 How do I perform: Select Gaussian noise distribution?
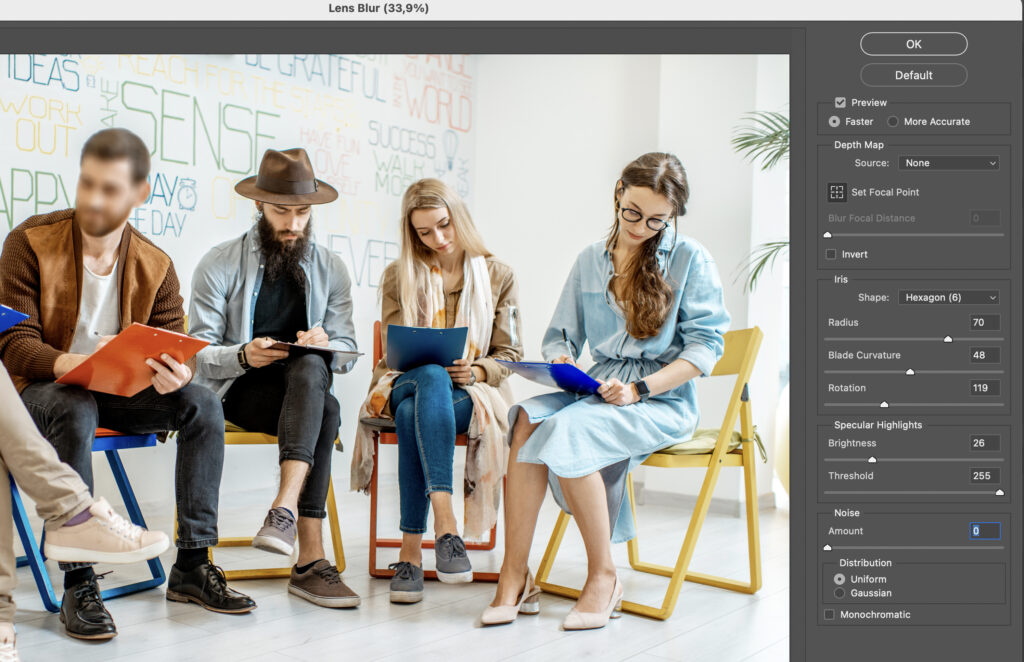click(x=839, y=593)
